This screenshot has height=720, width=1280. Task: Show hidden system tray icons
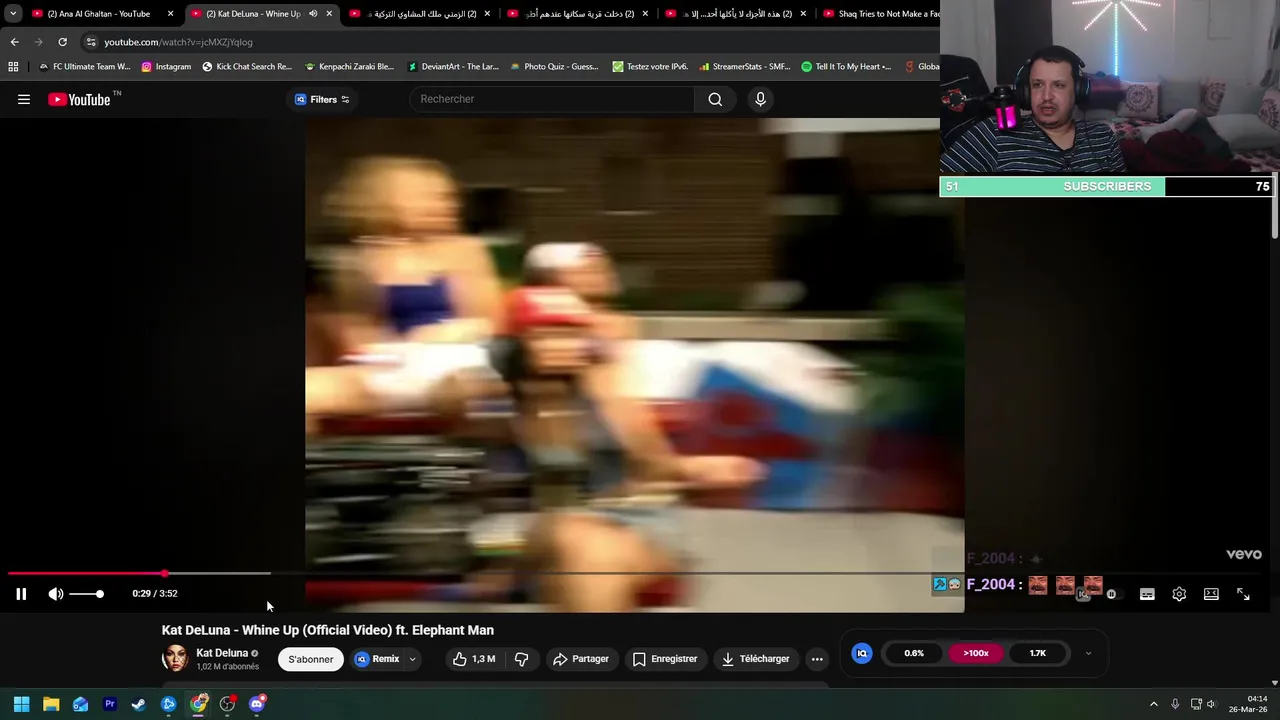point(1153,704)
